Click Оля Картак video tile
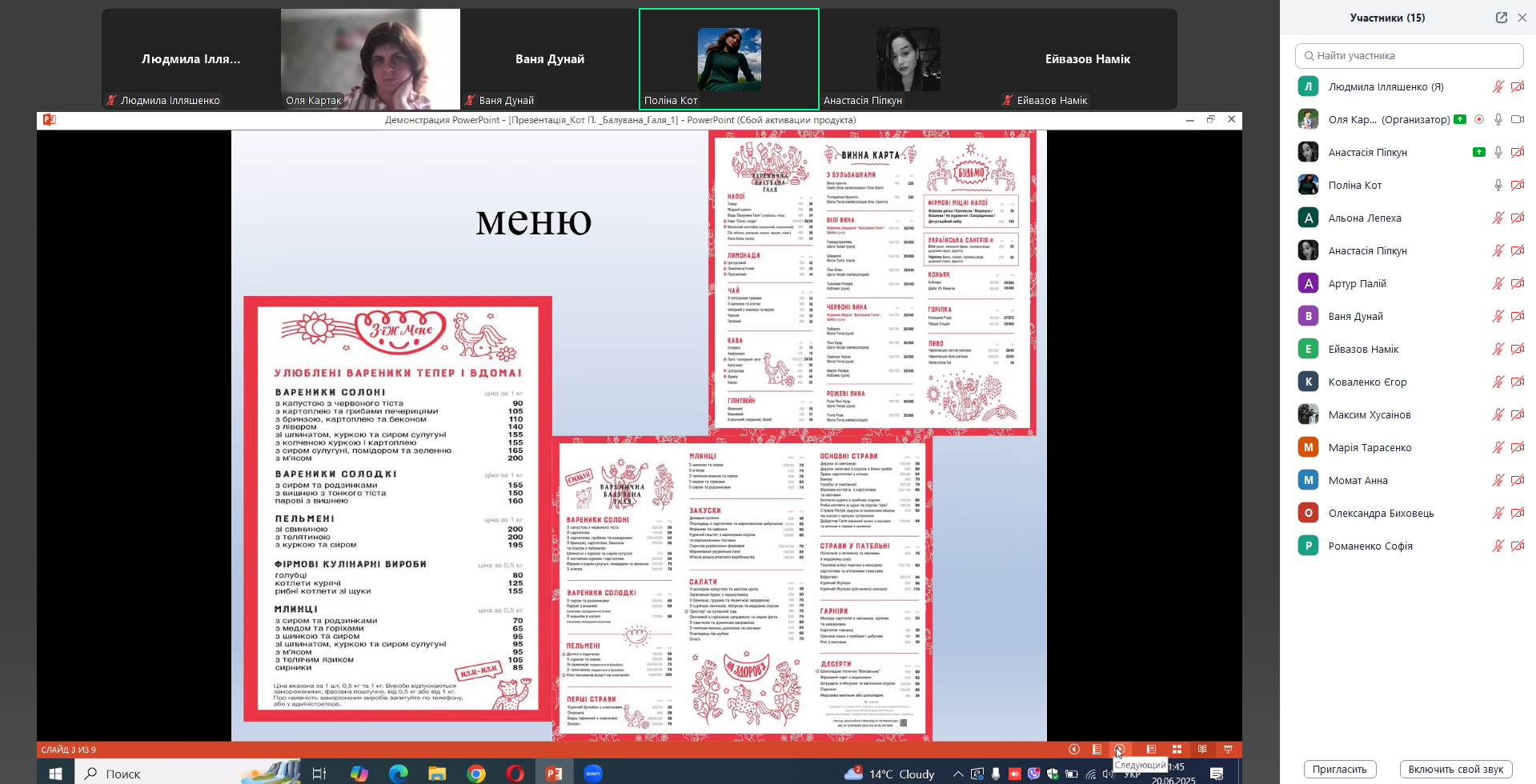The height and width of the screenshot is (784, 1536). pyautogui.click(x=371, y=59)
